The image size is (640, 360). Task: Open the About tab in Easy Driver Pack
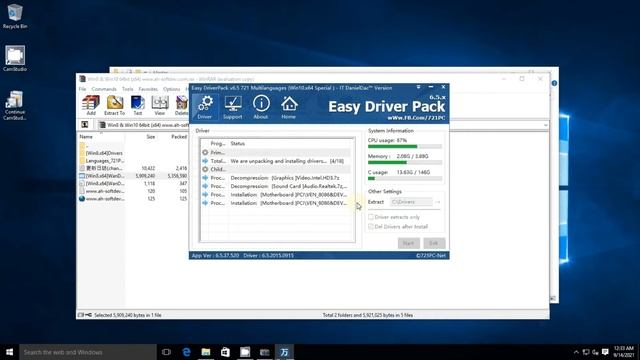pyautogui.click(x=261, y=107)
